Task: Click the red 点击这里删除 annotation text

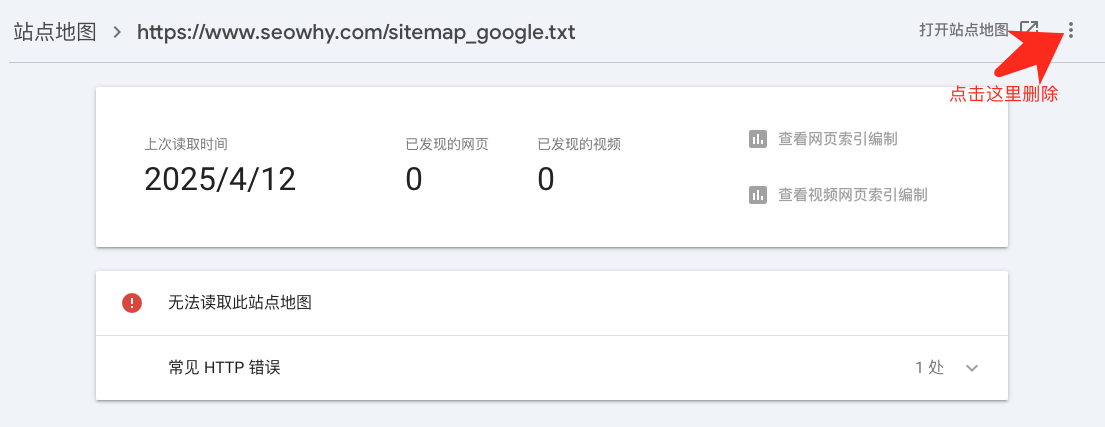Action: (x=1003, y=94)
